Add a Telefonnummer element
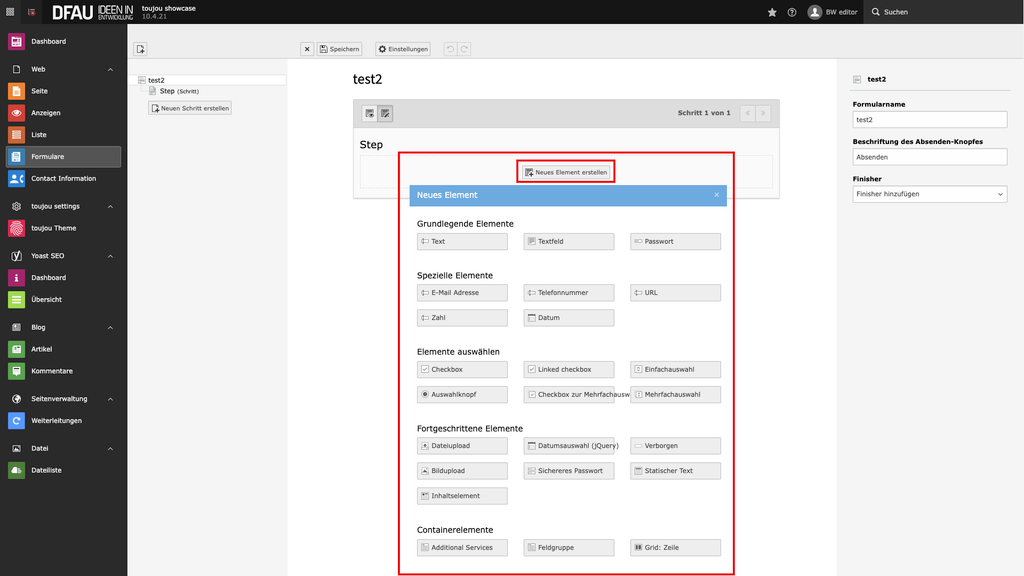 (569, 293)
